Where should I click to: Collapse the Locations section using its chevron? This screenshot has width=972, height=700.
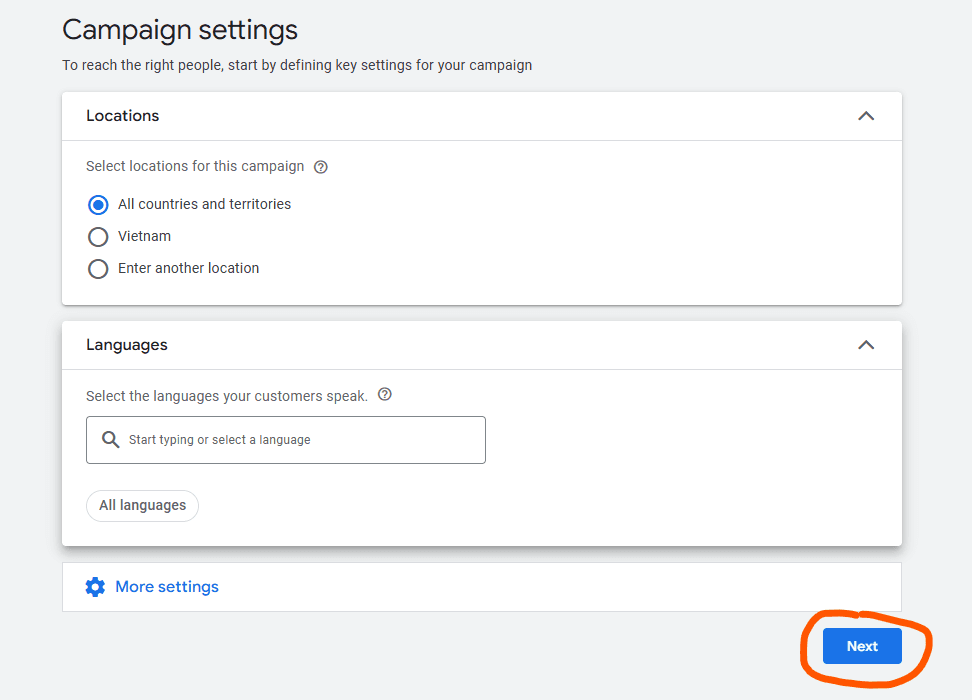click(866, 116)
